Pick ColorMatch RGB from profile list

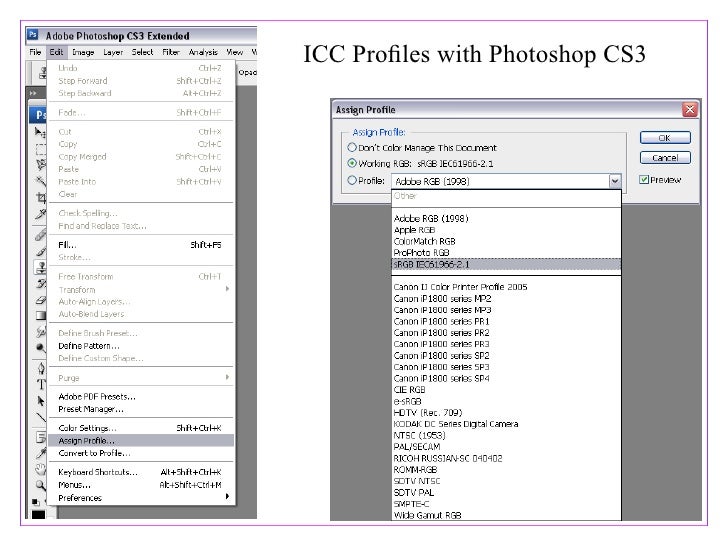(x=506, y=241)
